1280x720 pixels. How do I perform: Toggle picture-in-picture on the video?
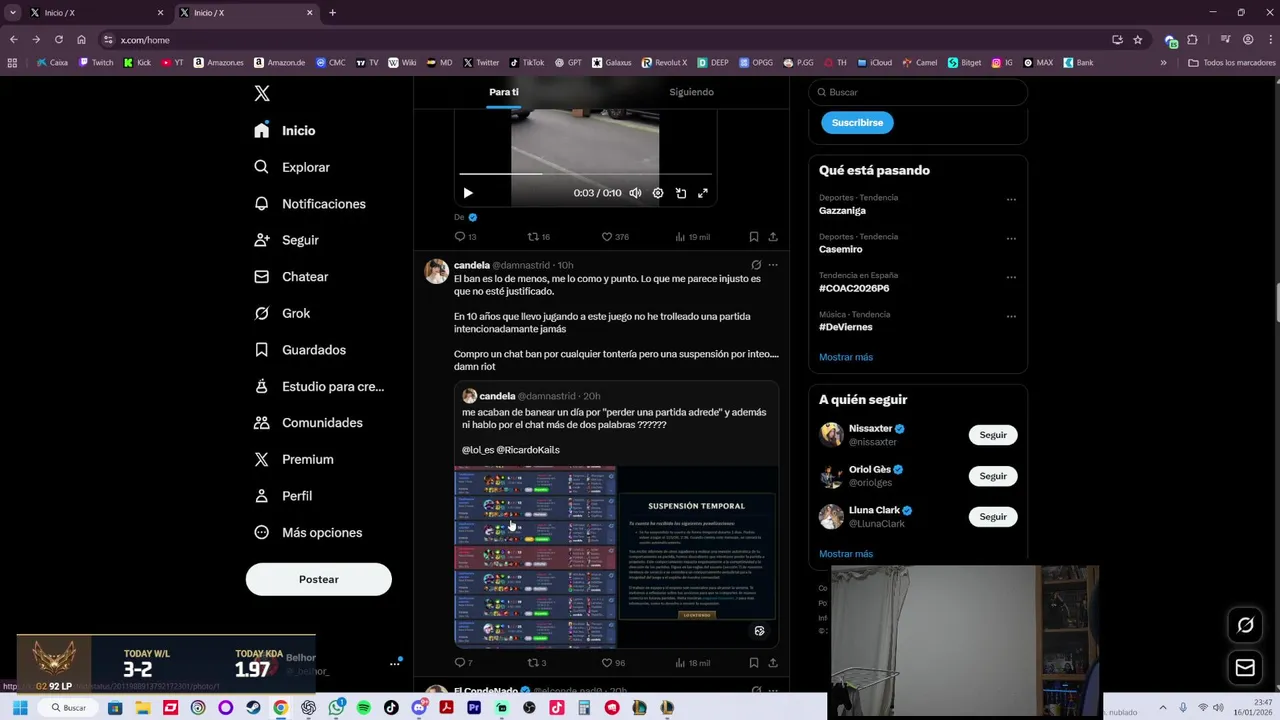point(681,193)
